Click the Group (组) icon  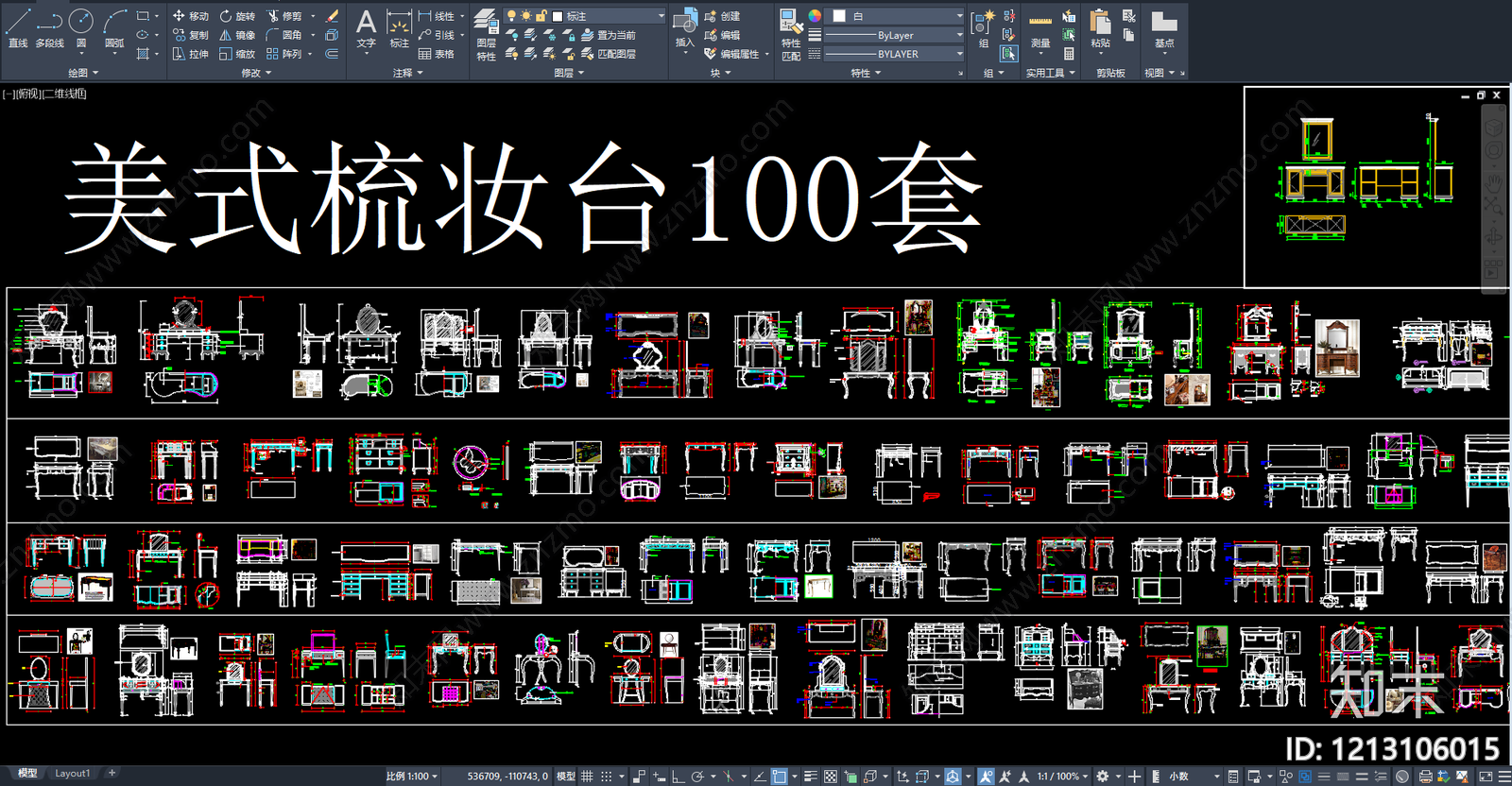pos(983,28)
